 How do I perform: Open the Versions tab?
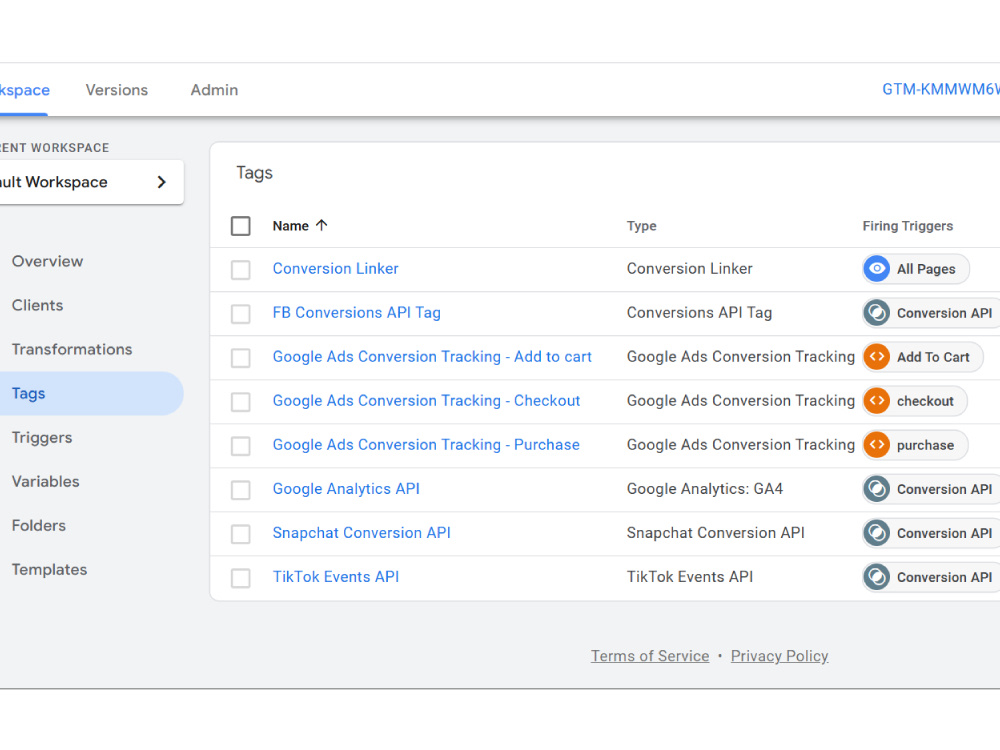[117, 90]
